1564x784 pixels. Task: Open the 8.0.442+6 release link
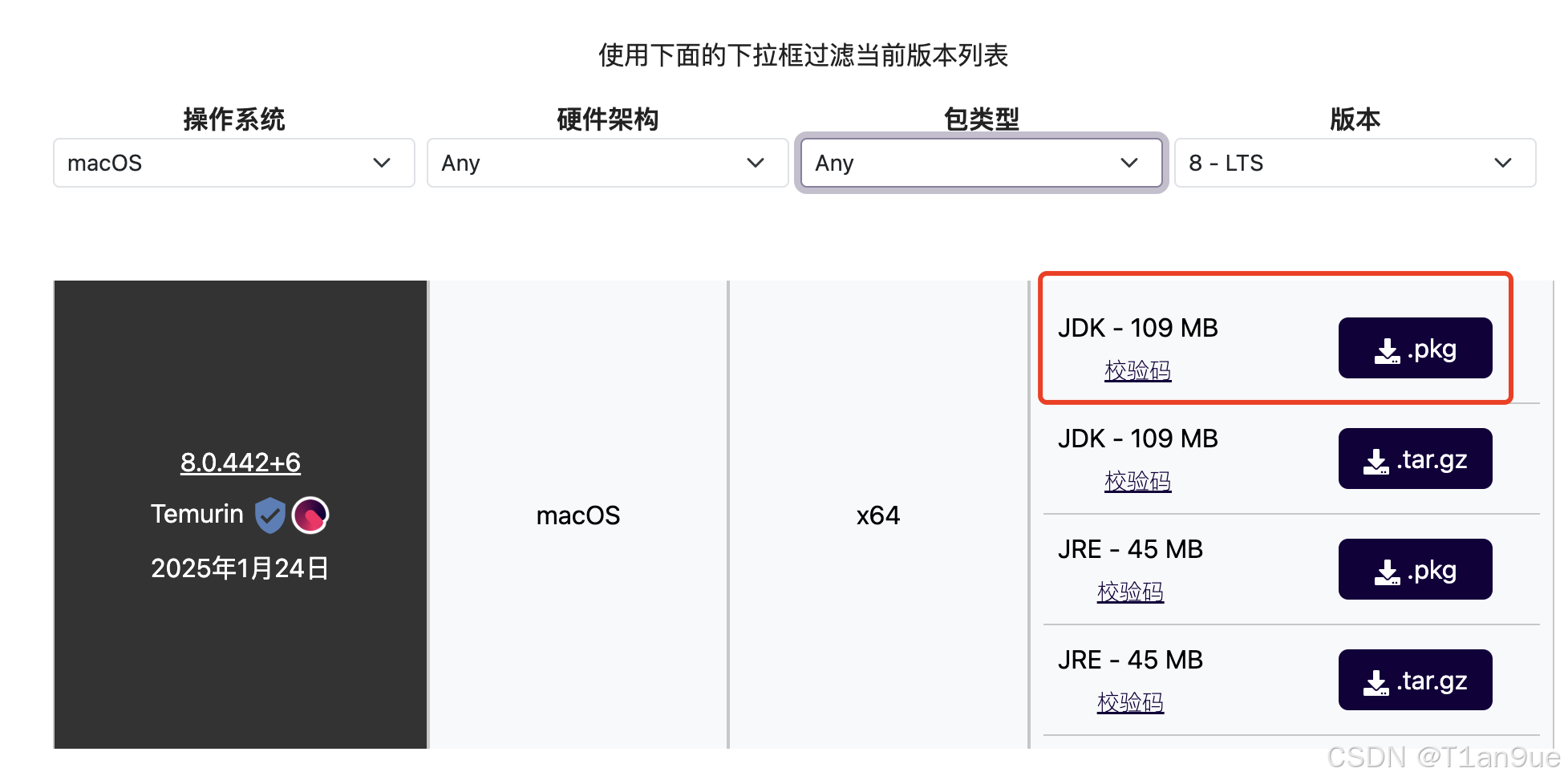click(240, 462)
